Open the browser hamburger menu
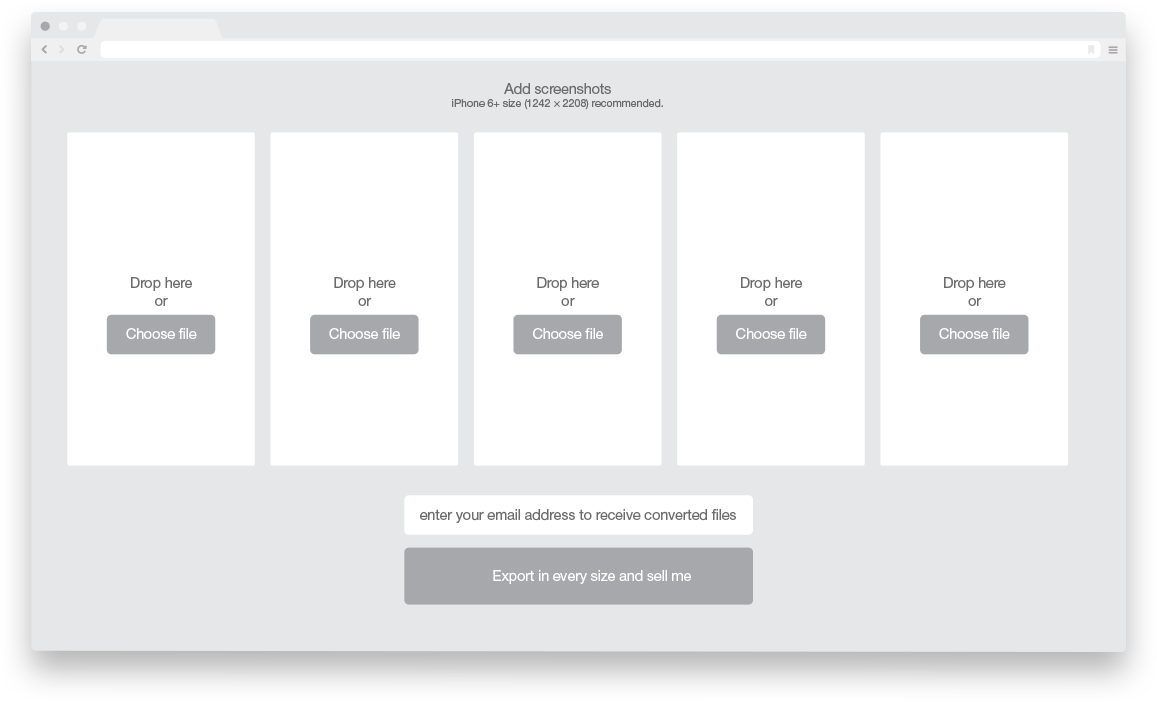This screenshot has width=1157, height=702. click(1113, 49)
